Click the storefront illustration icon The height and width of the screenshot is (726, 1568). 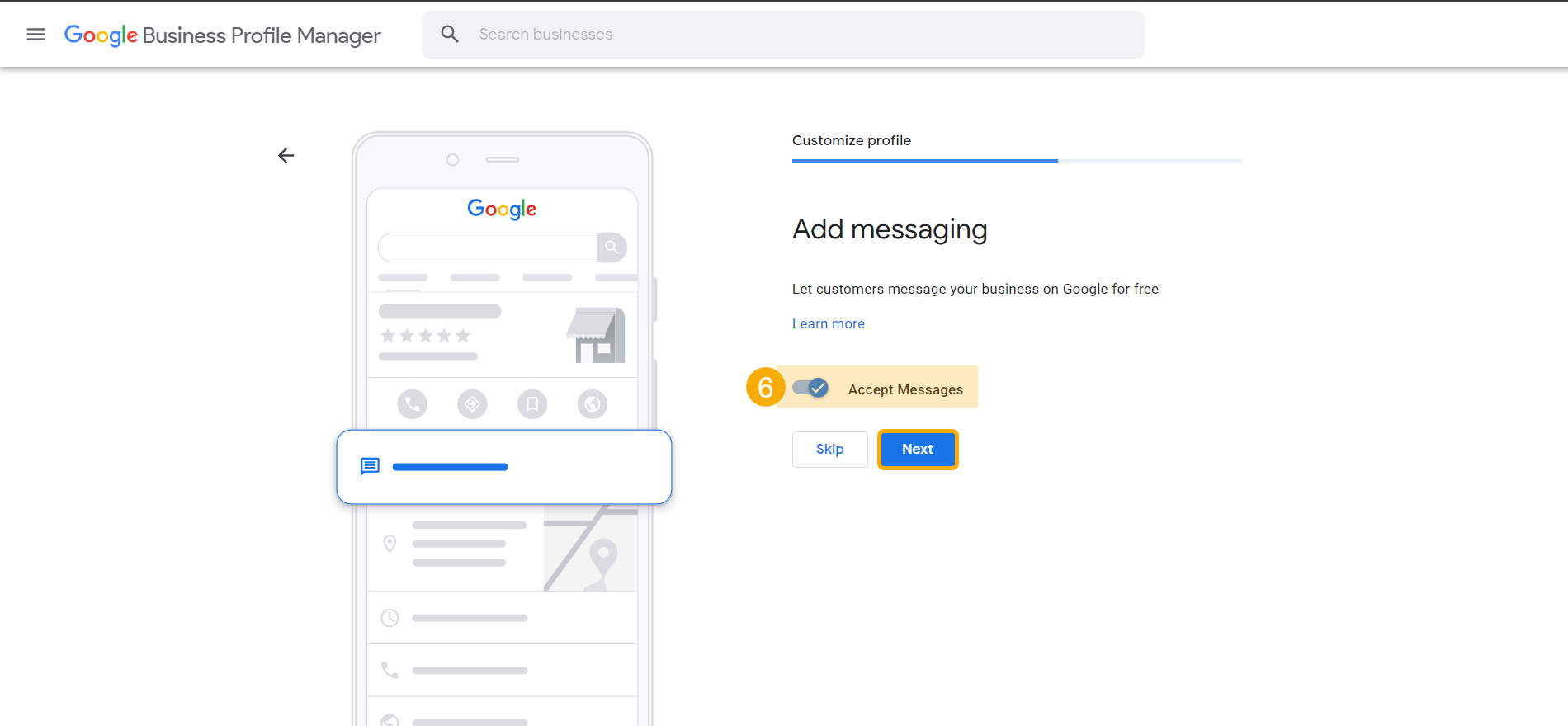click(x=596, y=335)
